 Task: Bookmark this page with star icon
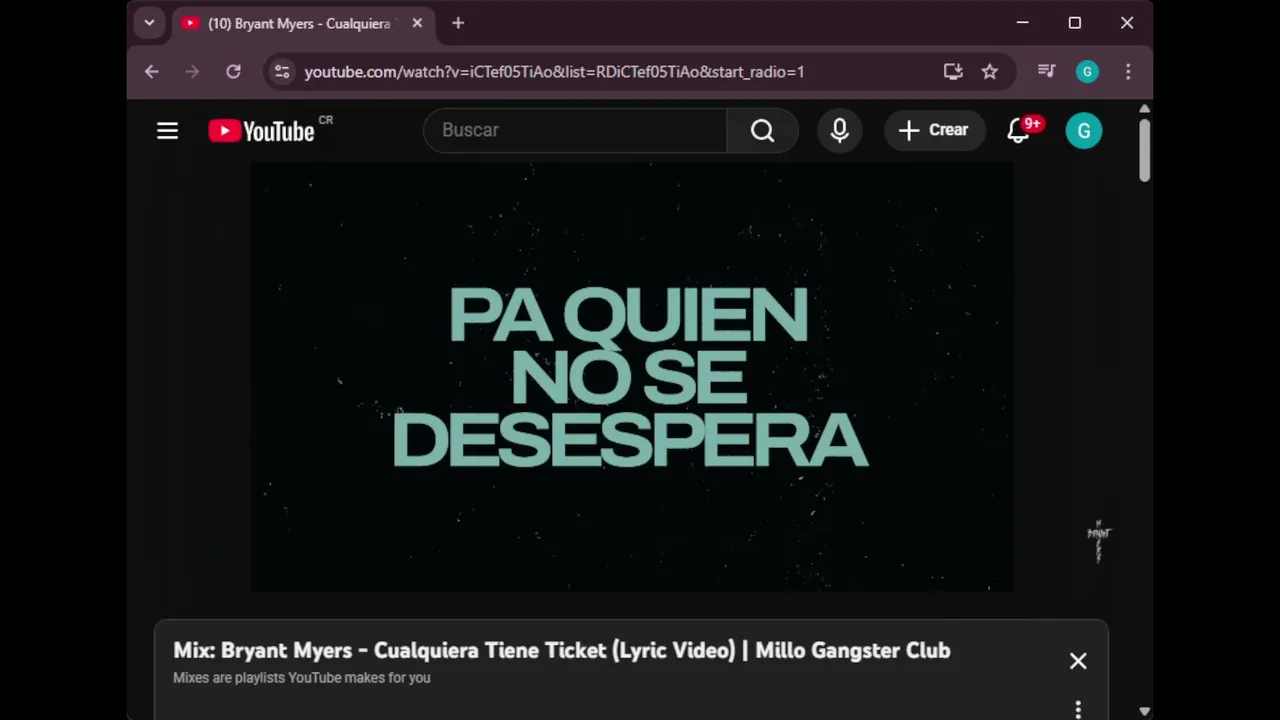coord(990,72)
